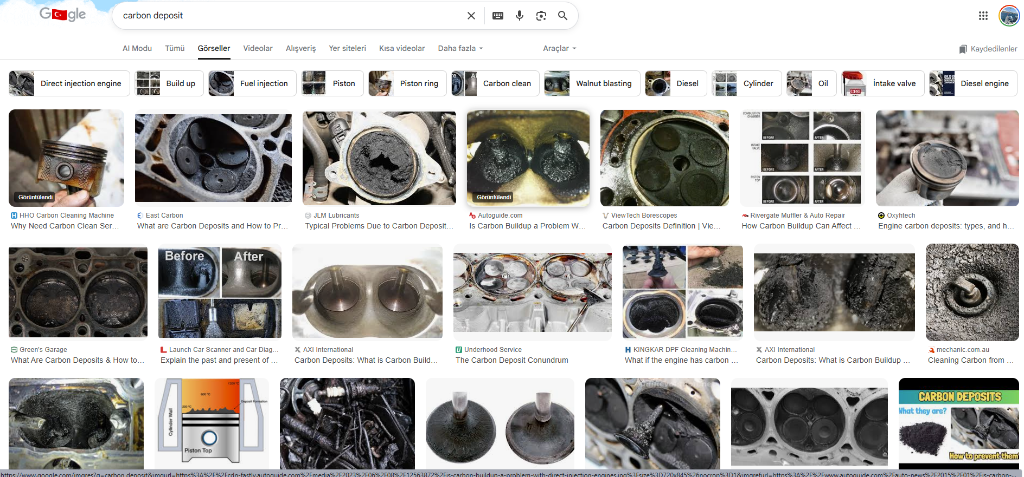Open link Cleaning Carbon from ...
This screenshot has height=477, width=1024.
click(972, 360)
